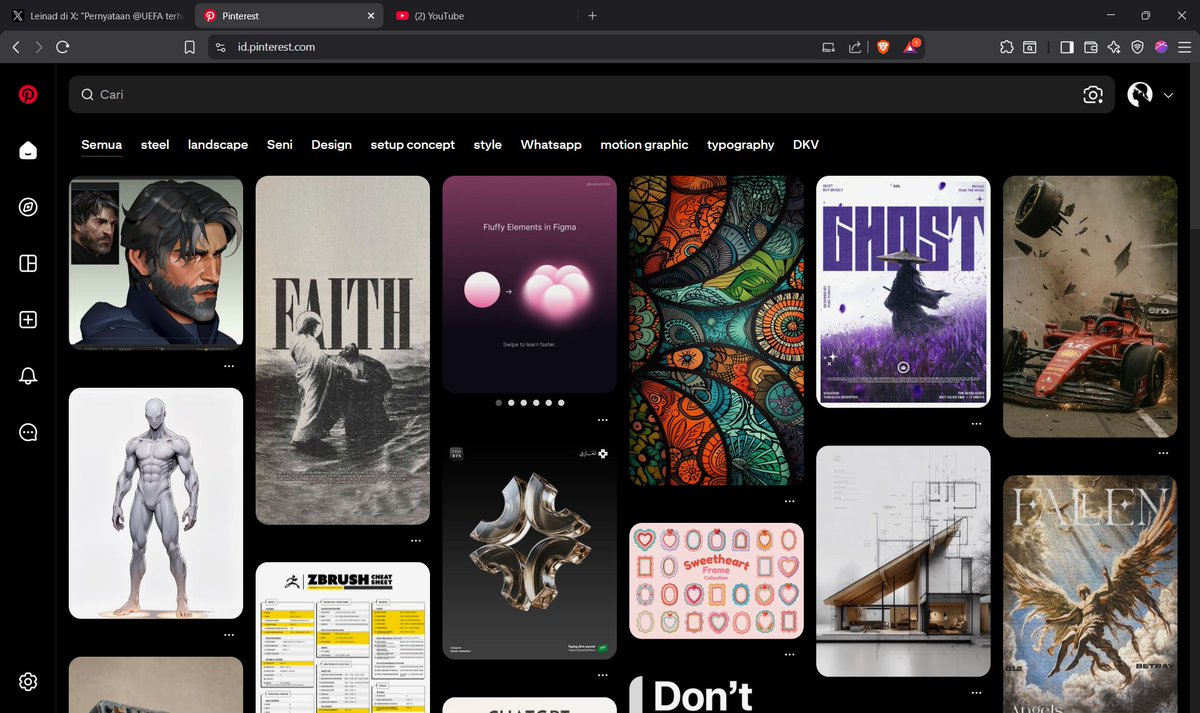Click the Create plus icon in sidebar

click(28, 320)
